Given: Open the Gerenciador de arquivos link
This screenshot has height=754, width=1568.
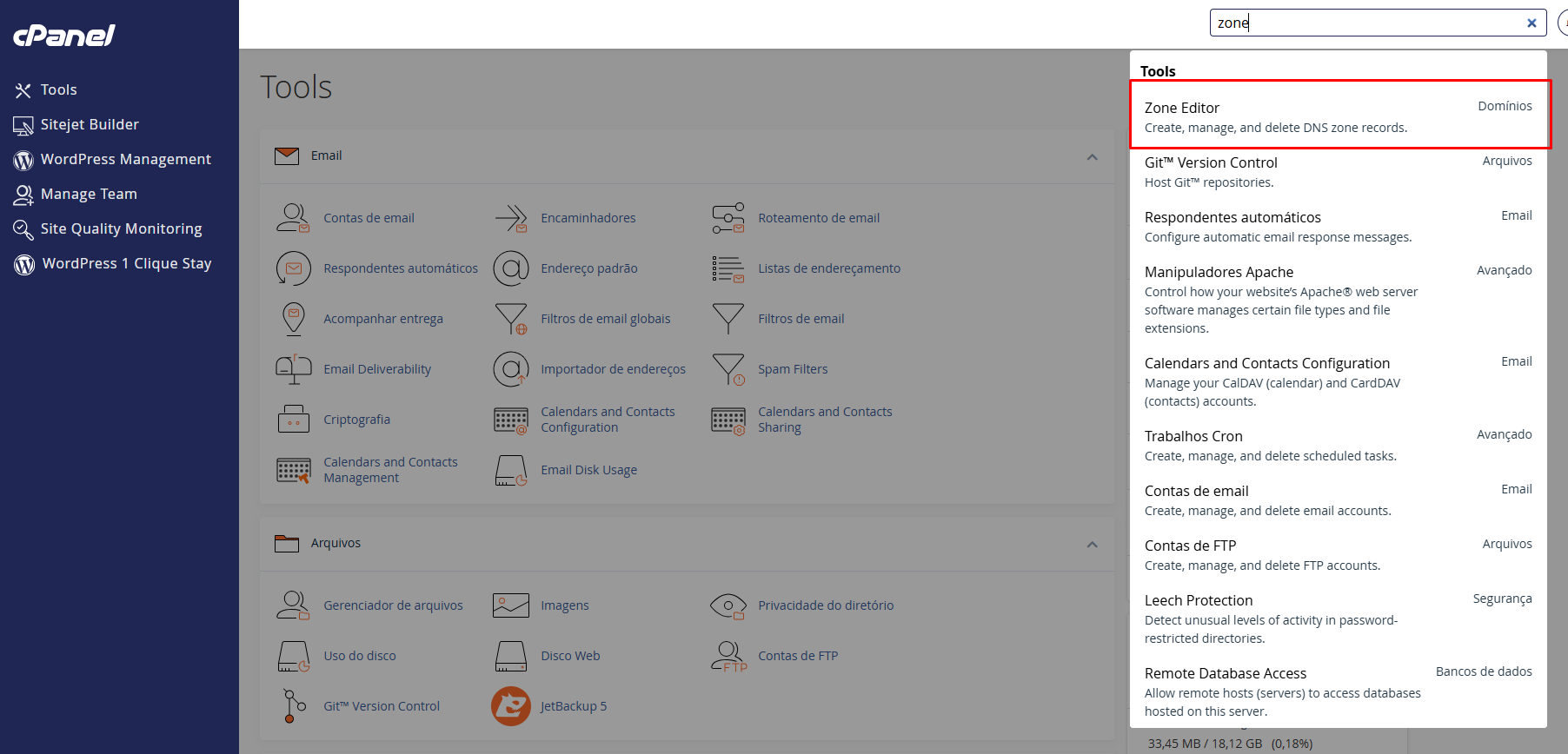Looking at the screenshot, I should [393, 605].
